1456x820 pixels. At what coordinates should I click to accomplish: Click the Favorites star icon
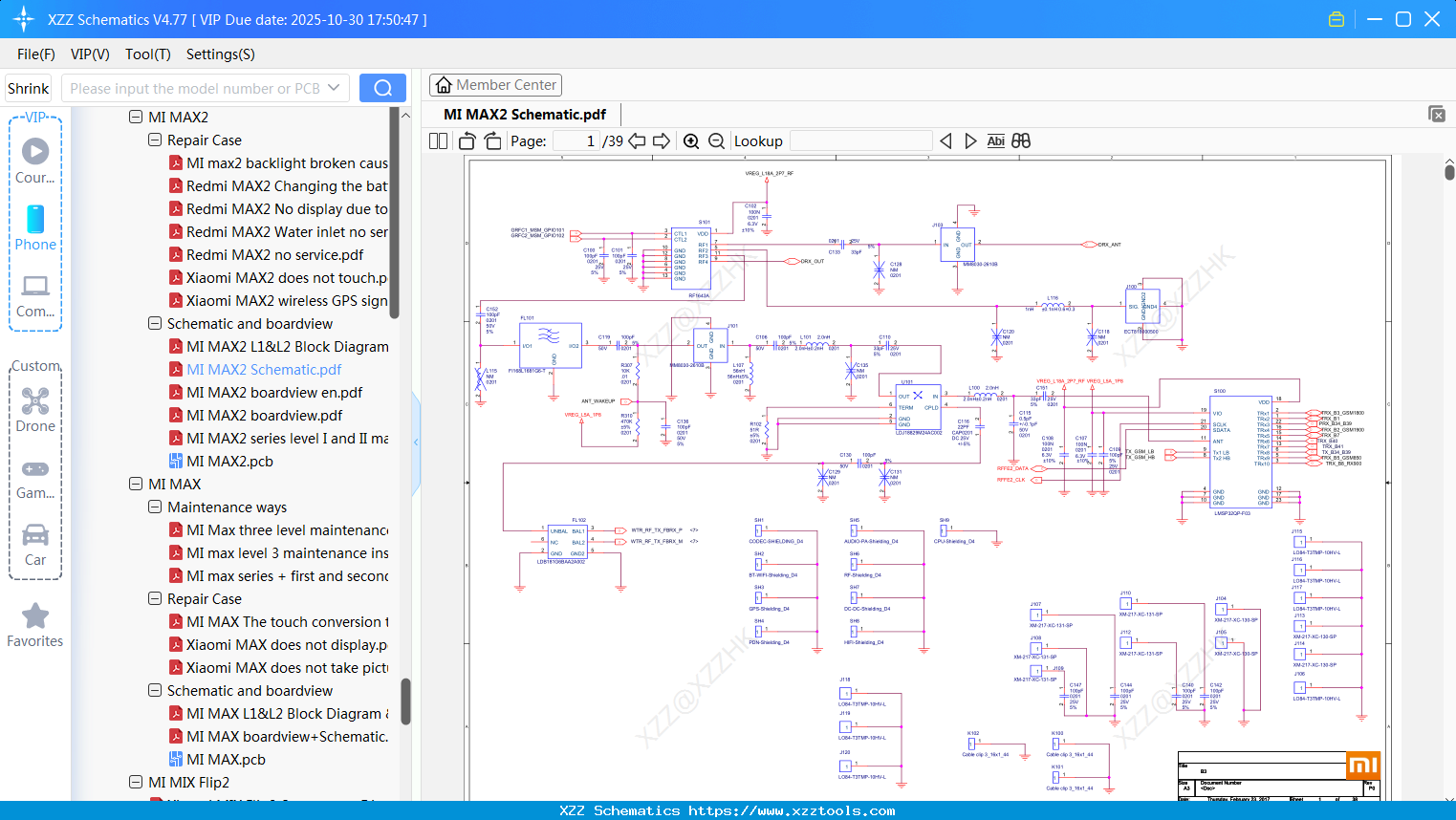35,615
